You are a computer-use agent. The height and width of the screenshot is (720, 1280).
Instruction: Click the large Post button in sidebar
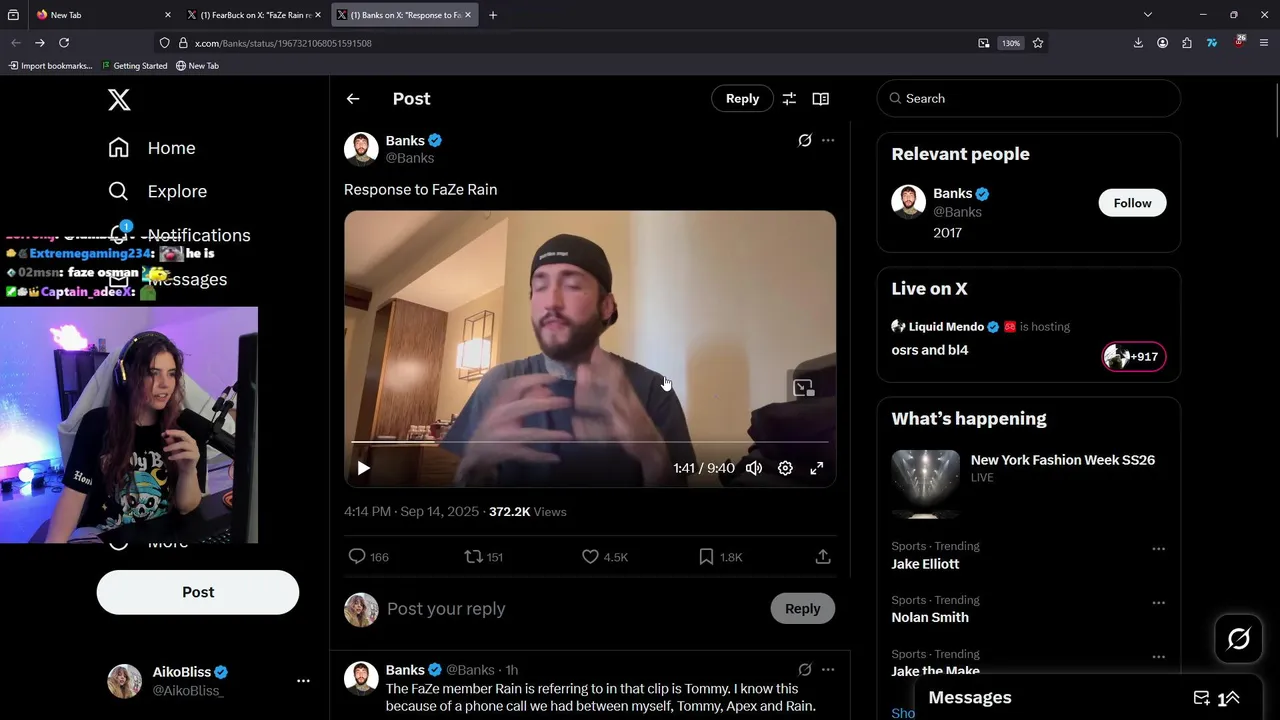[198, 592]
